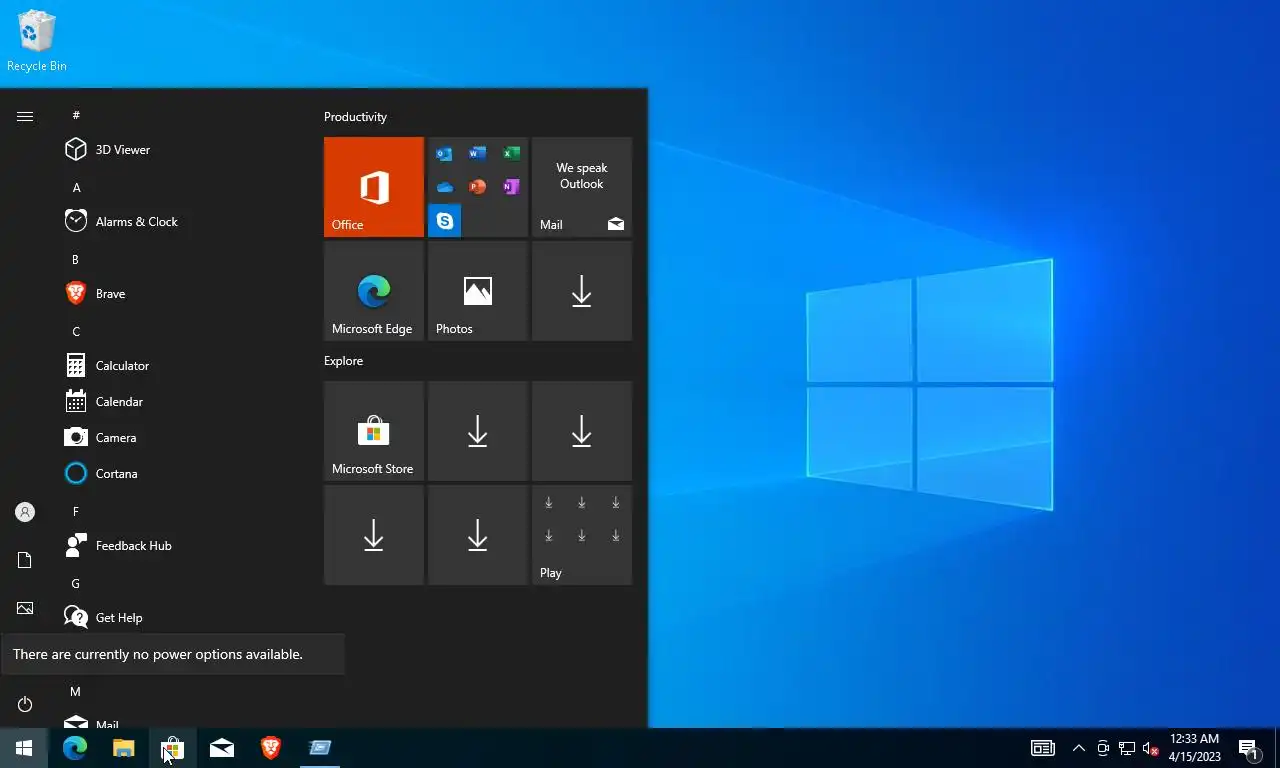Open the Microsoft Store tile
Viewport: 1280px width, 768px height.
(x=374, y=431)
